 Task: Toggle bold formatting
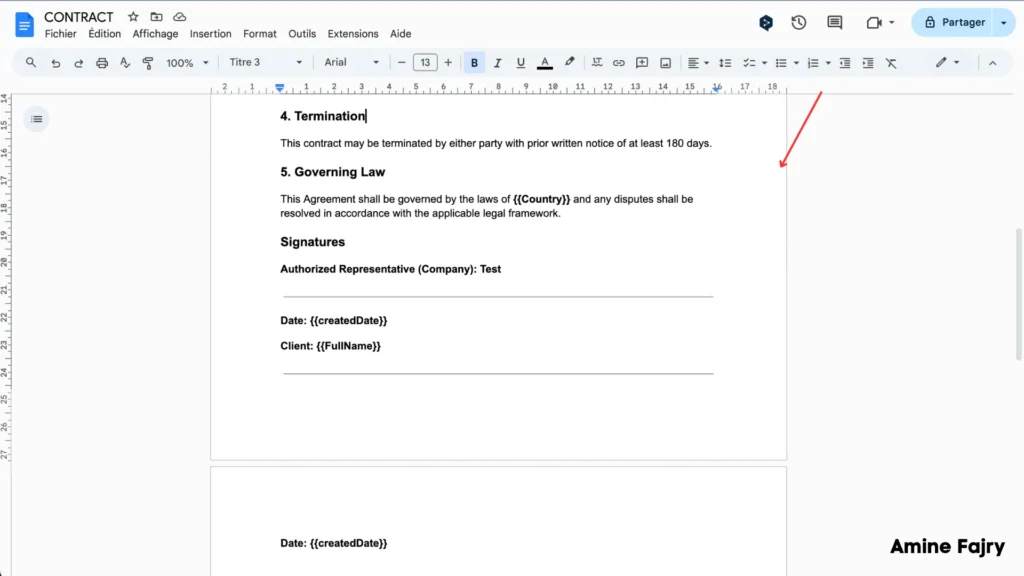(474, 63)
